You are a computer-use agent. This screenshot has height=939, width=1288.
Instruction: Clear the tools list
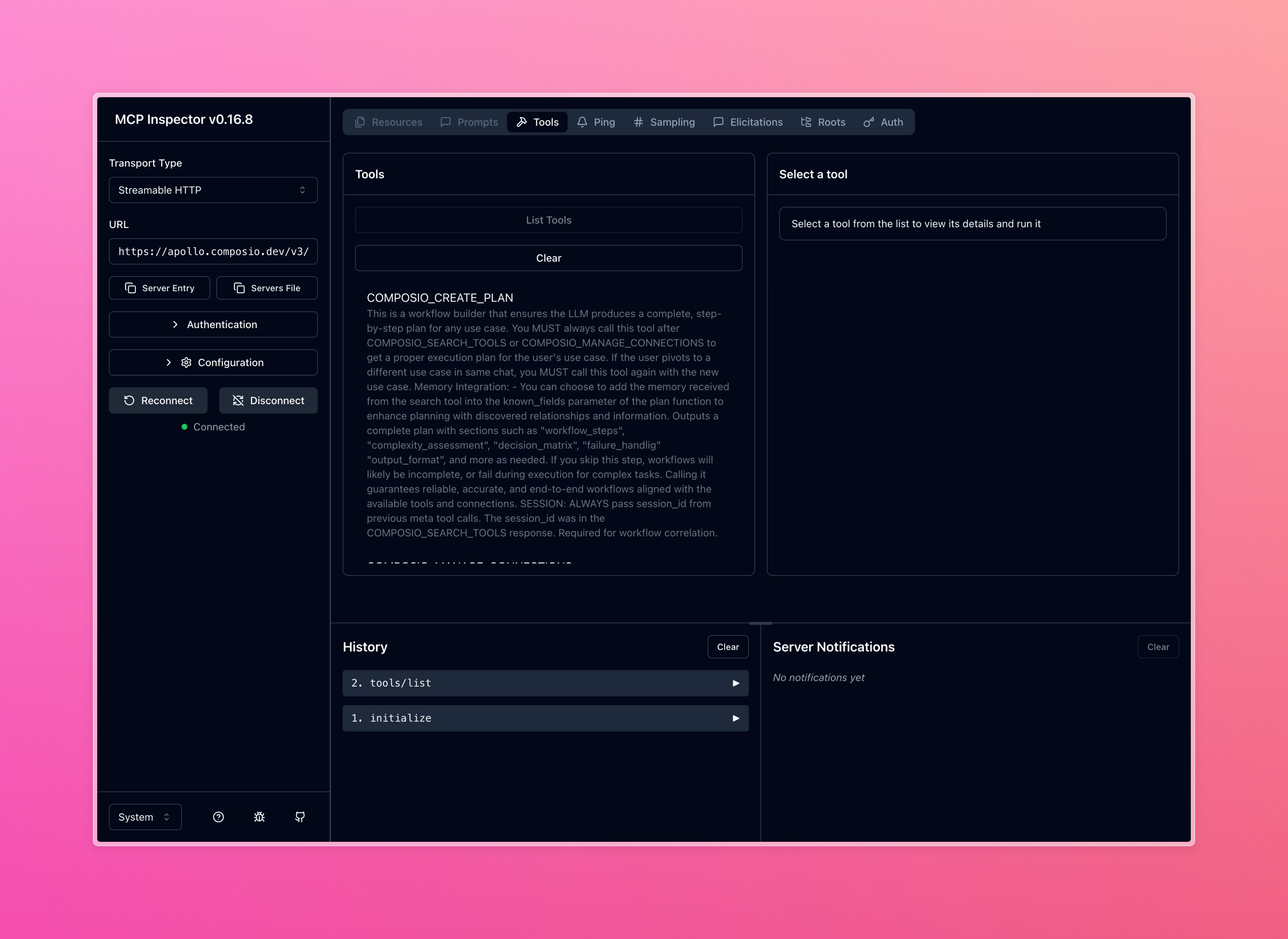coord(548,258)
